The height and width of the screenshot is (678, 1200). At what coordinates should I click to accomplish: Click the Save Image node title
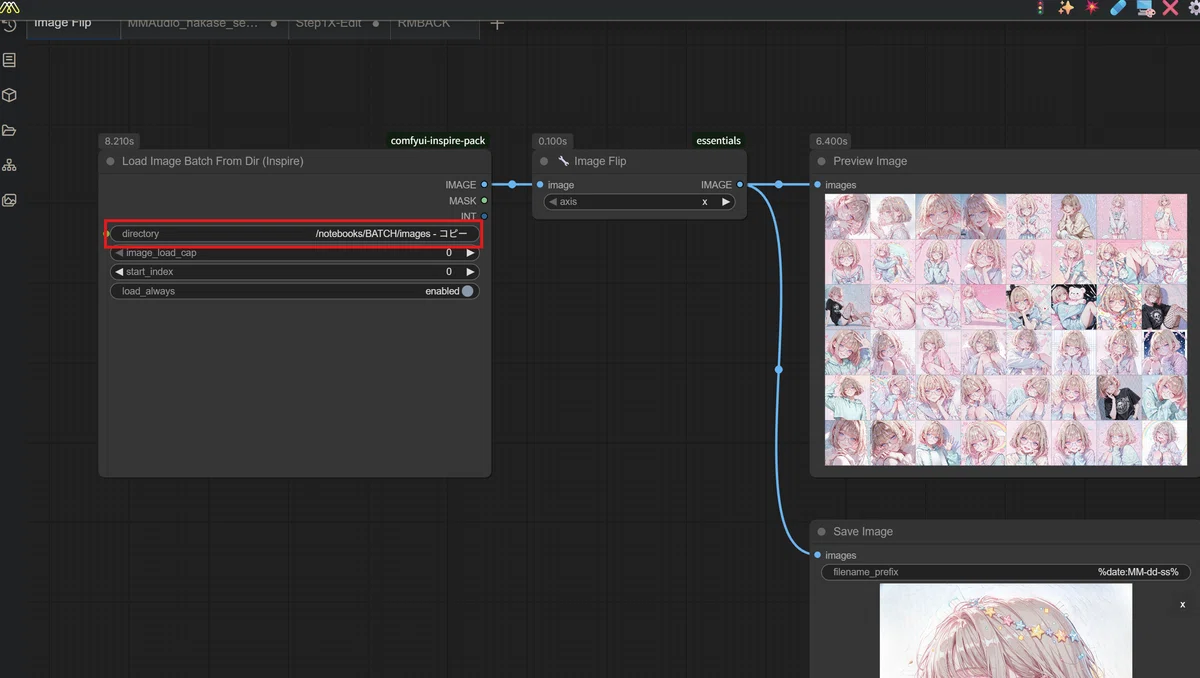(x=863, y=532)
